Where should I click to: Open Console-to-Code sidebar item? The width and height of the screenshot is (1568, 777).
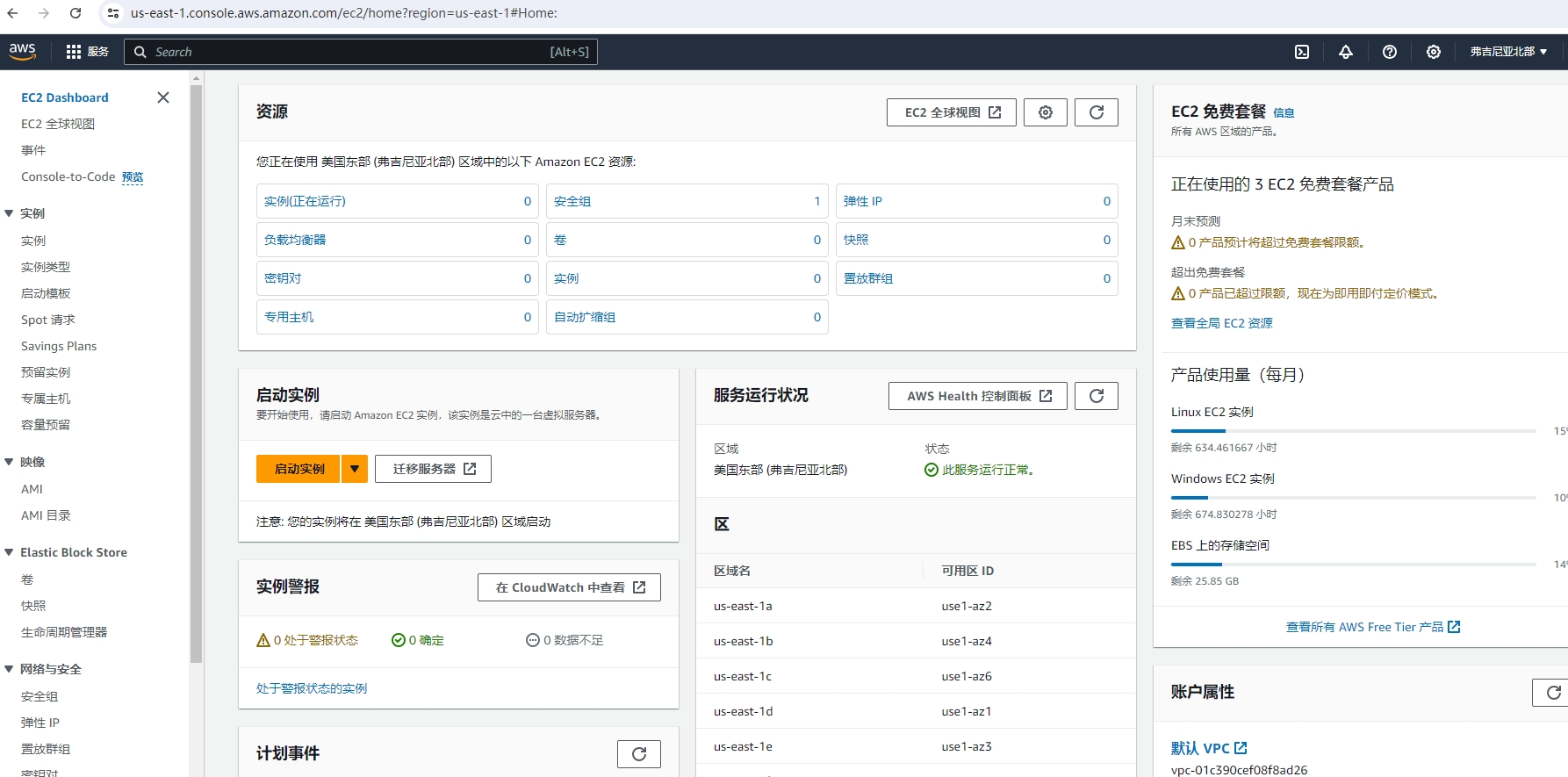68,176
